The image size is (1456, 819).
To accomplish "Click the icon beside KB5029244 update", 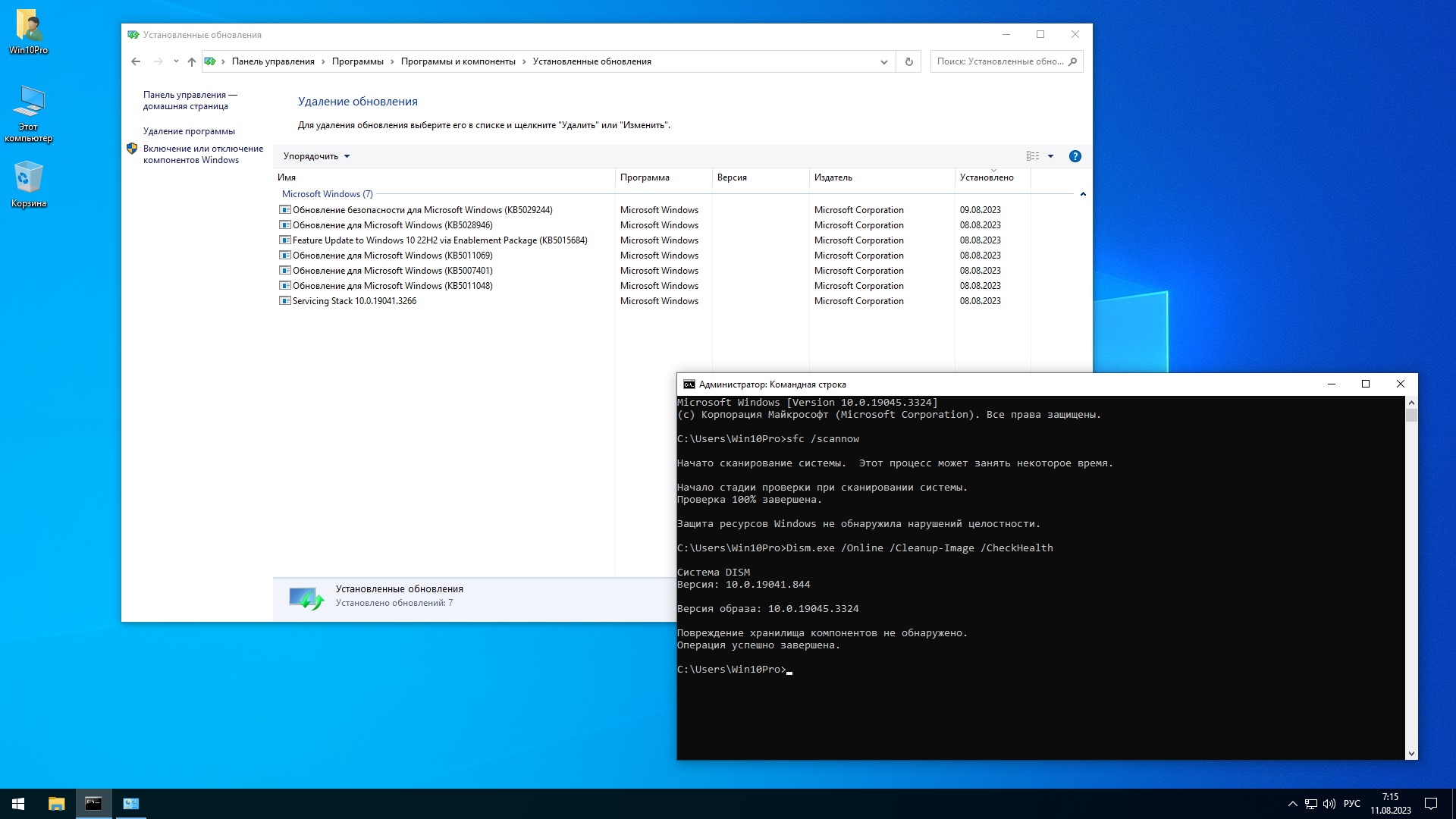I will click(x=285, y=210).
